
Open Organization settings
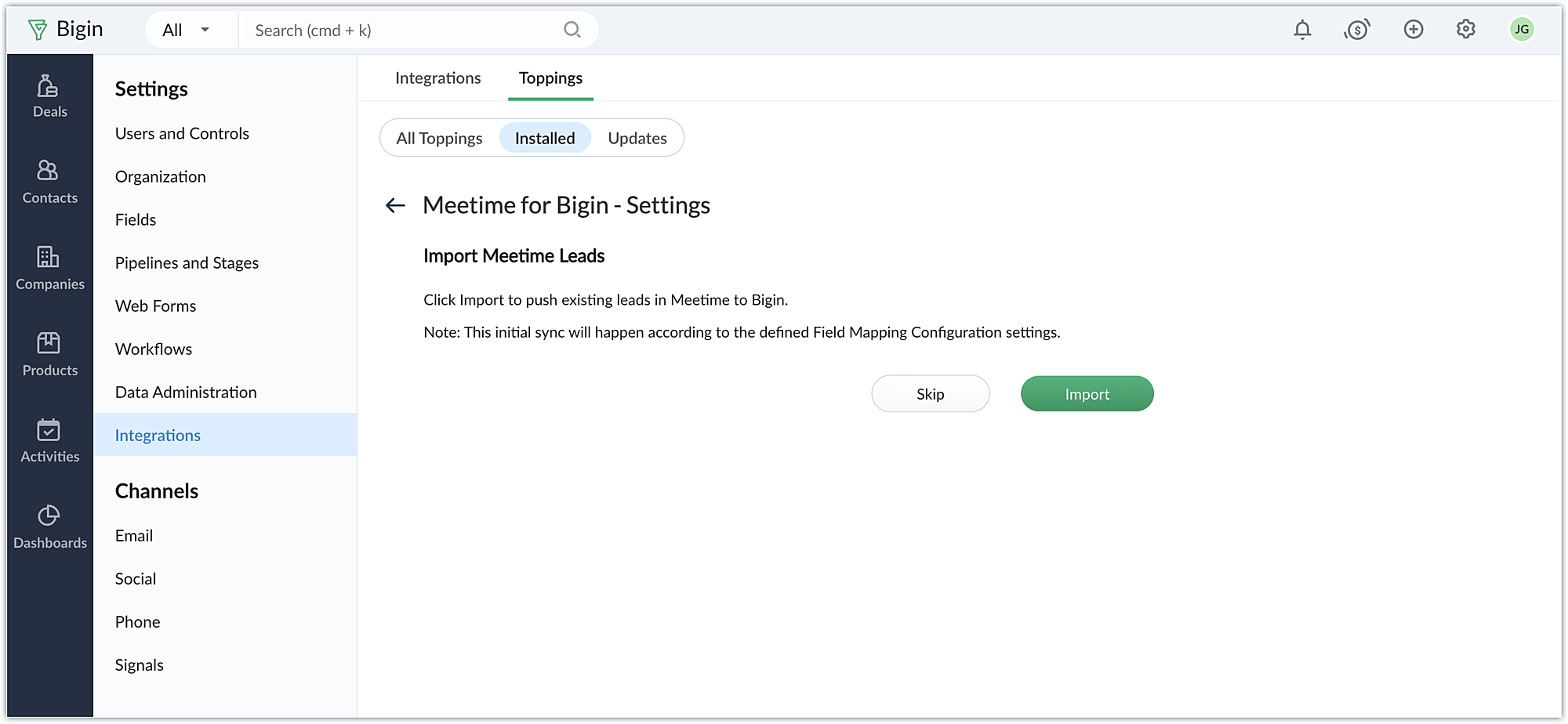pyautogui.click(x=161, y=177)
